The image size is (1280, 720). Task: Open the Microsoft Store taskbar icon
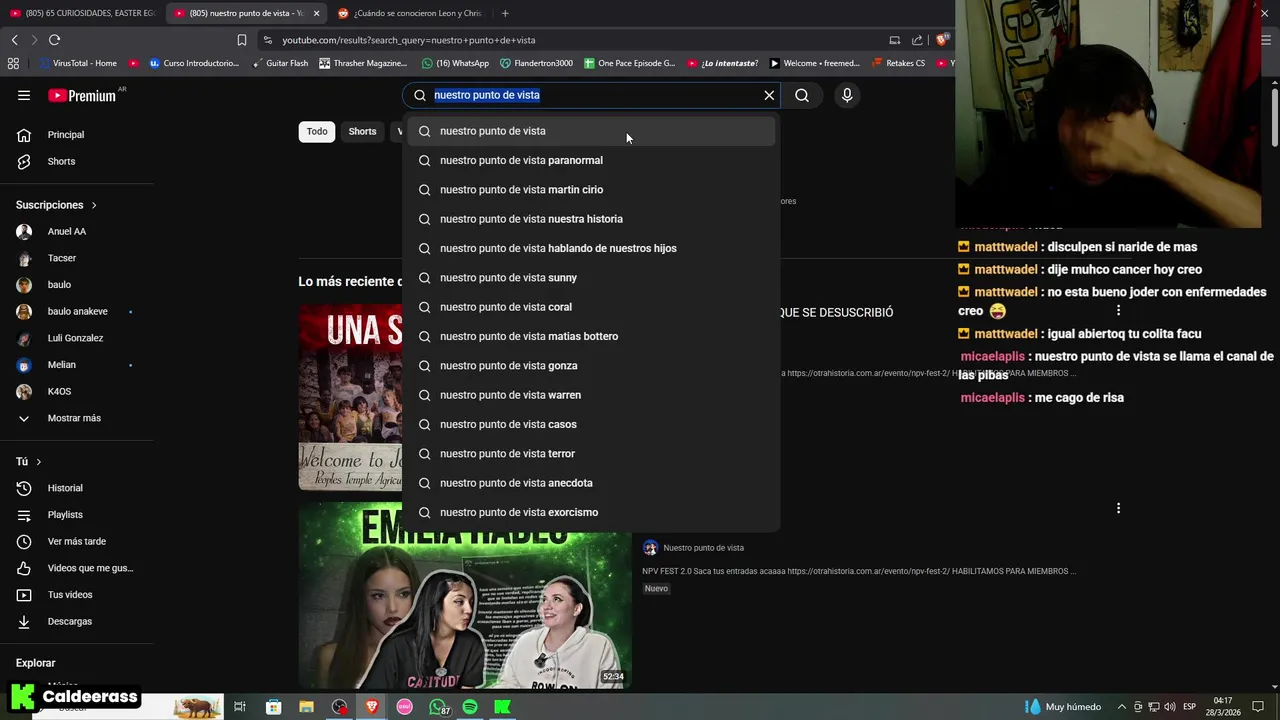273,707
